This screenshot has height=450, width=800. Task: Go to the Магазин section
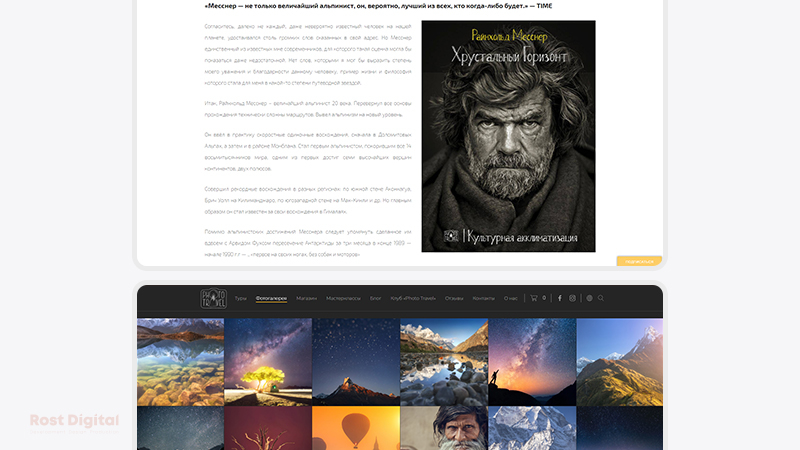306,298
